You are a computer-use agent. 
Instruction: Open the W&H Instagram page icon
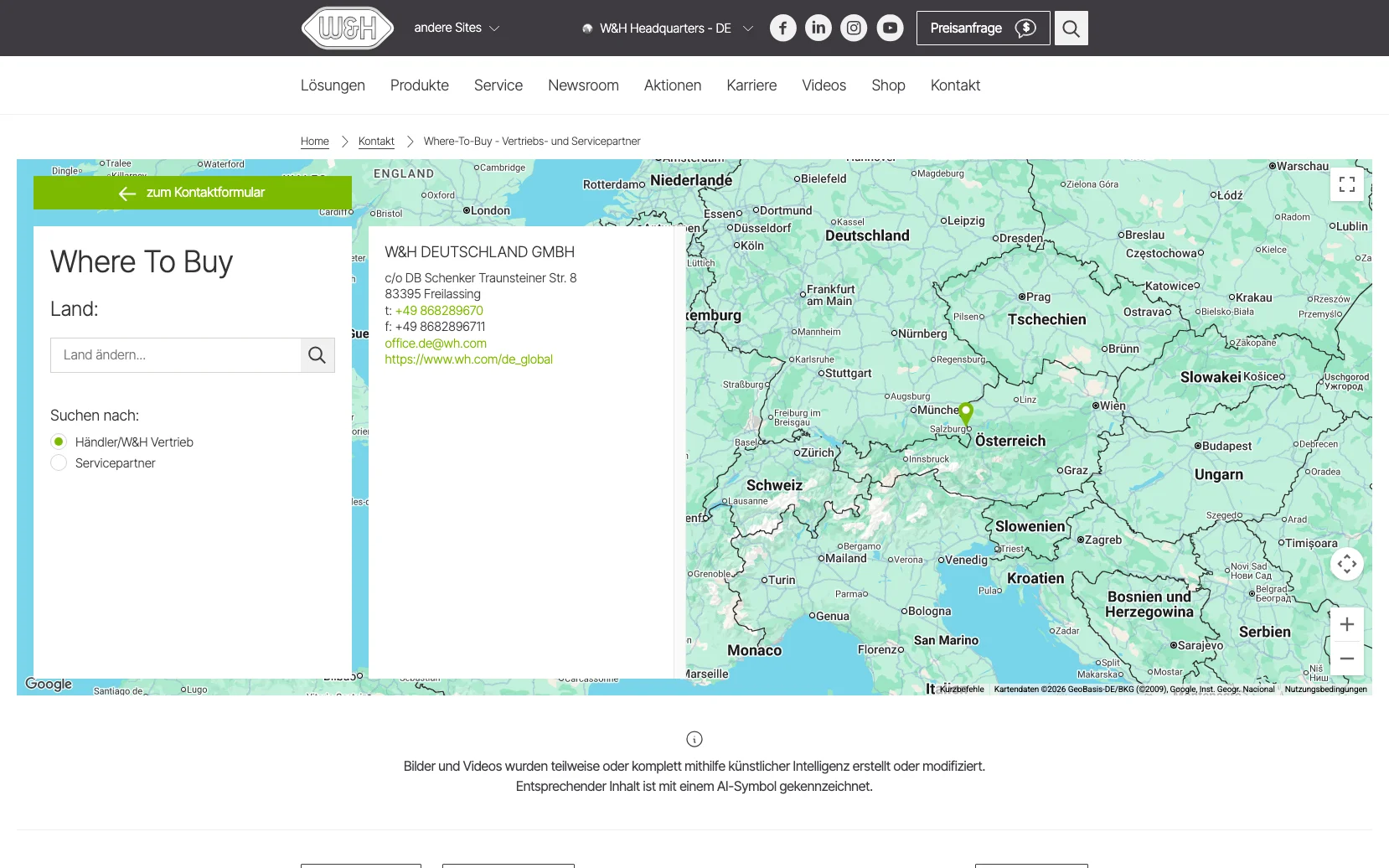pos(854,28)
